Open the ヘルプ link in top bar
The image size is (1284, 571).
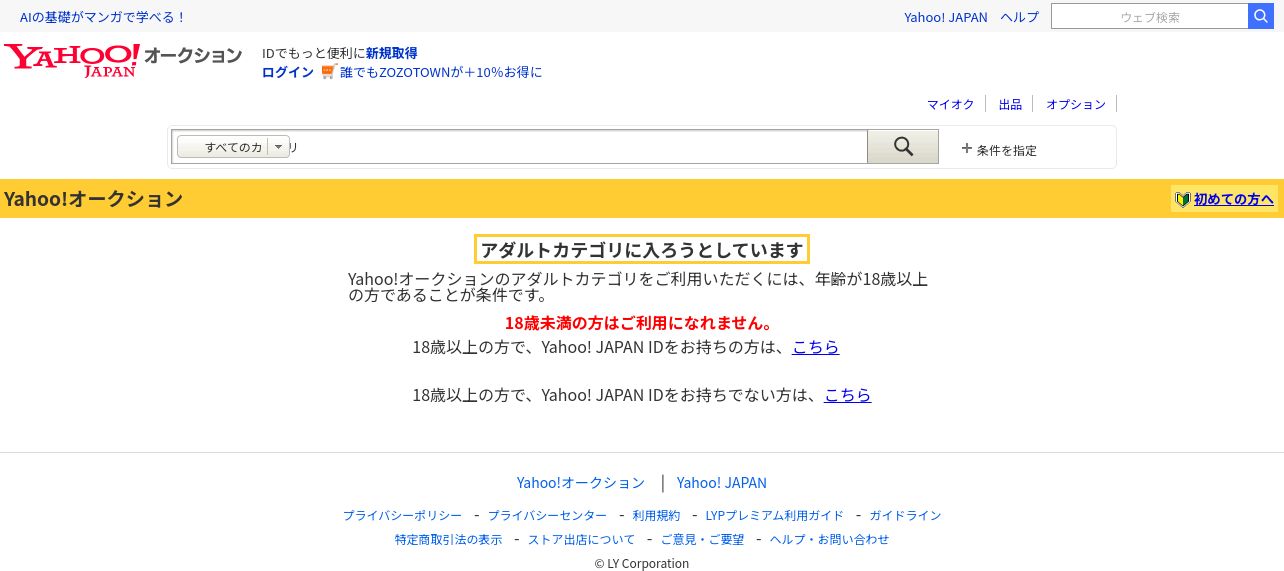1020,17
